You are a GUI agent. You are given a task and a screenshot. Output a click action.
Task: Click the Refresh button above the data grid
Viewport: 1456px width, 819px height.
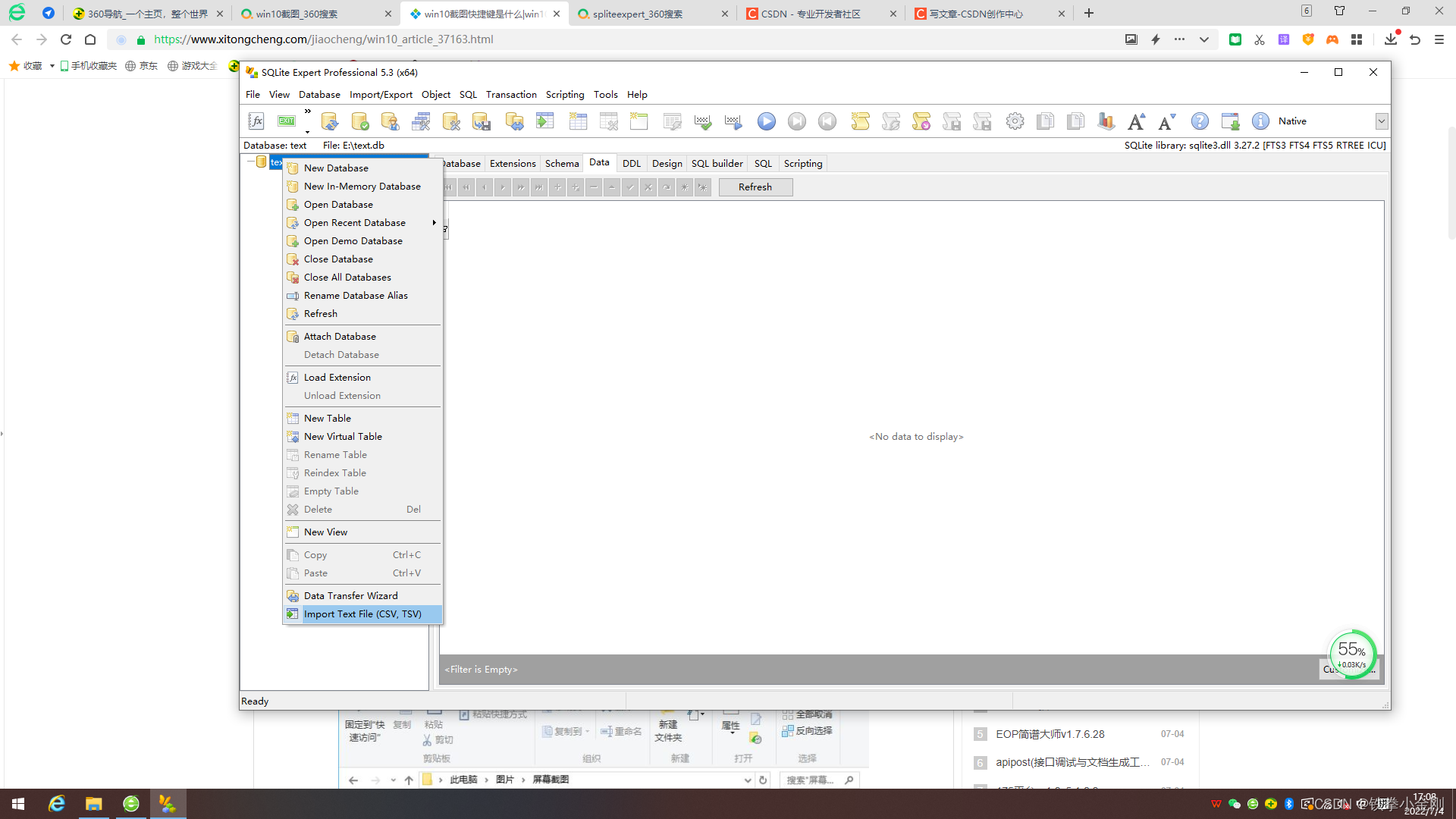click(x=755, y=187)
